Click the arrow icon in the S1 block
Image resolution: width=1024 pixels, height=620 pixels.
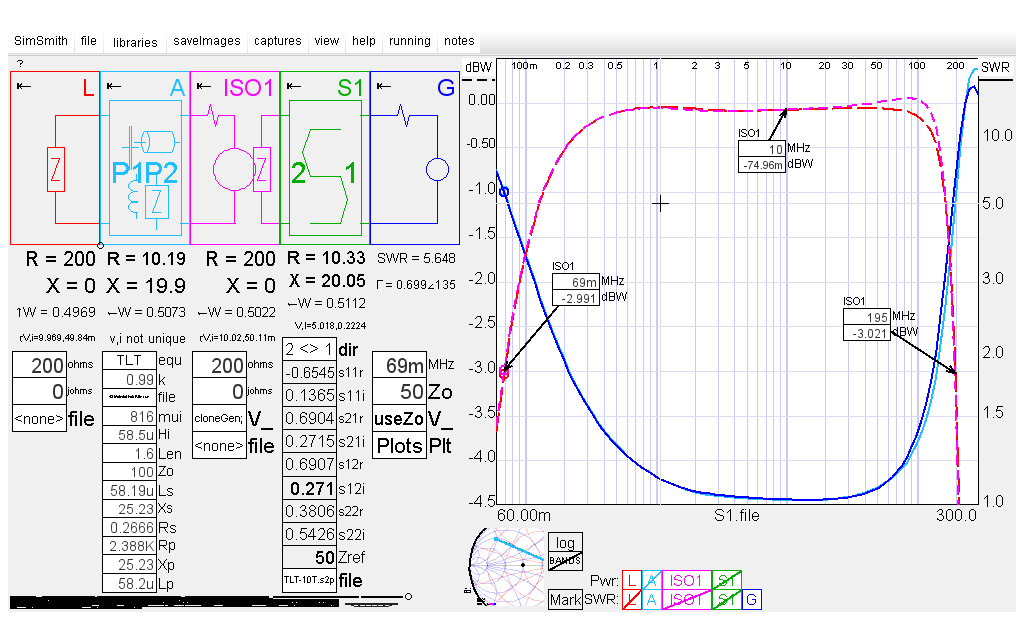point(294,86)
